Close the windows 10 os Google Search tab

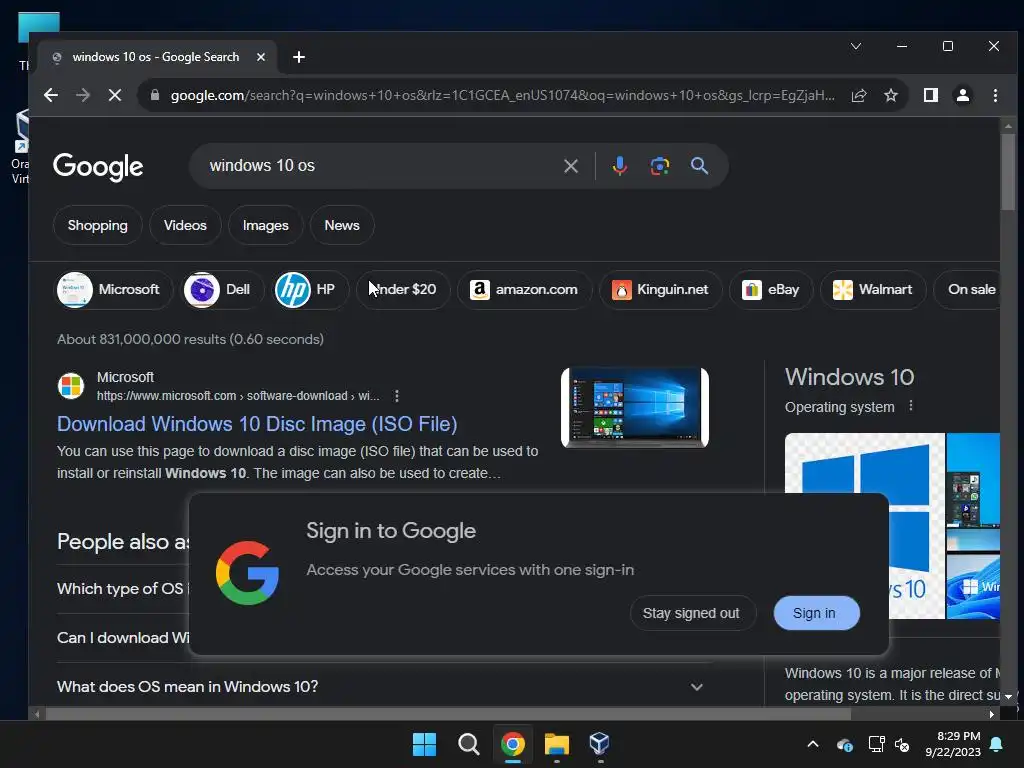pyautogui.click(x=261, y=57)
